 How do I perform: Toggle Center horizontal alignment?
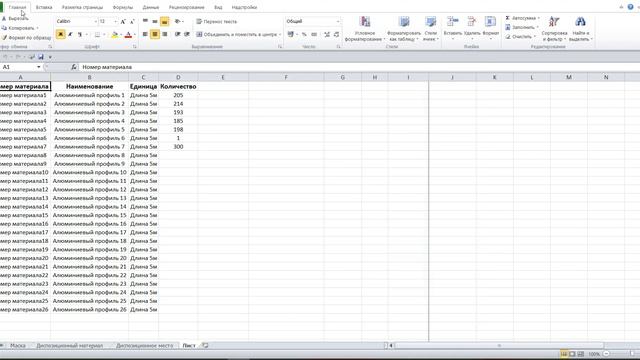pos(155,34)
